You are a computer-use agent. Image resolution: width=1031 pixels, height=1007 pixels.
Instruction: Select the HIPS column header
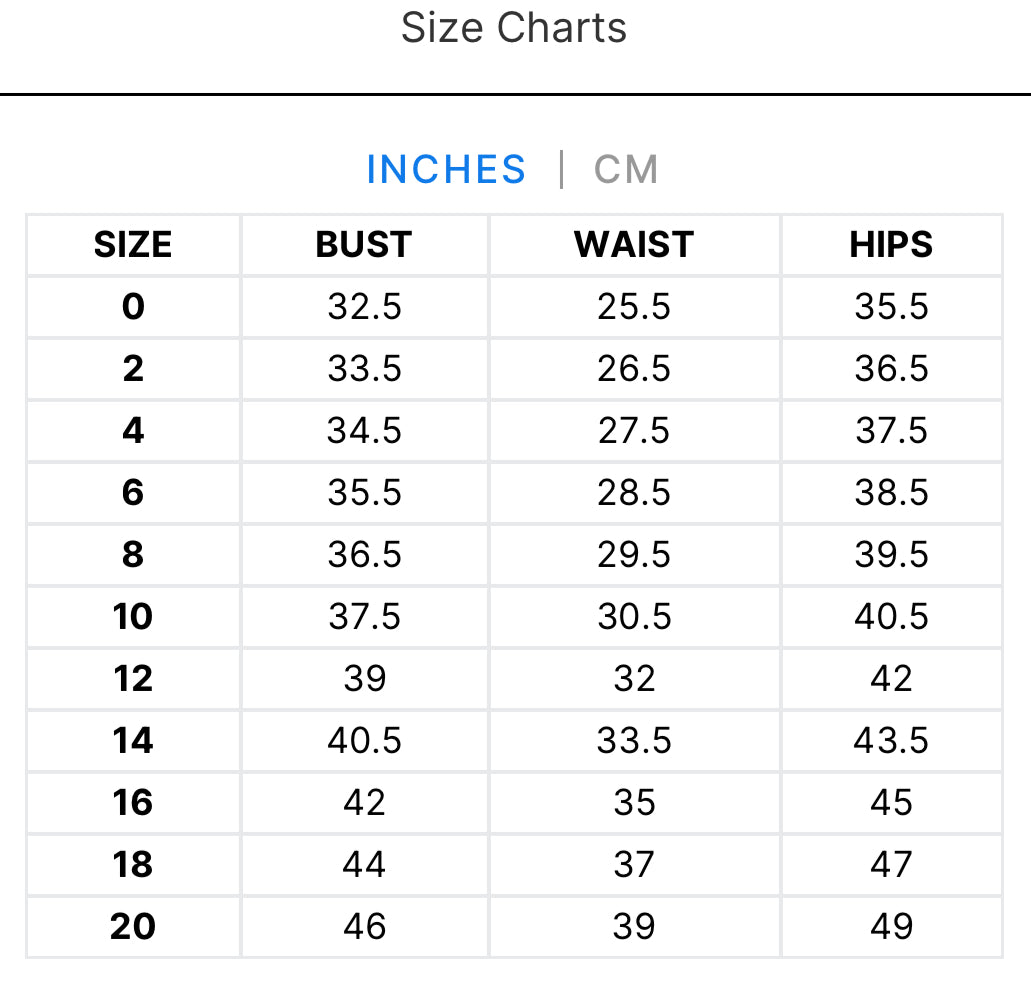click(x=891, y=245)
